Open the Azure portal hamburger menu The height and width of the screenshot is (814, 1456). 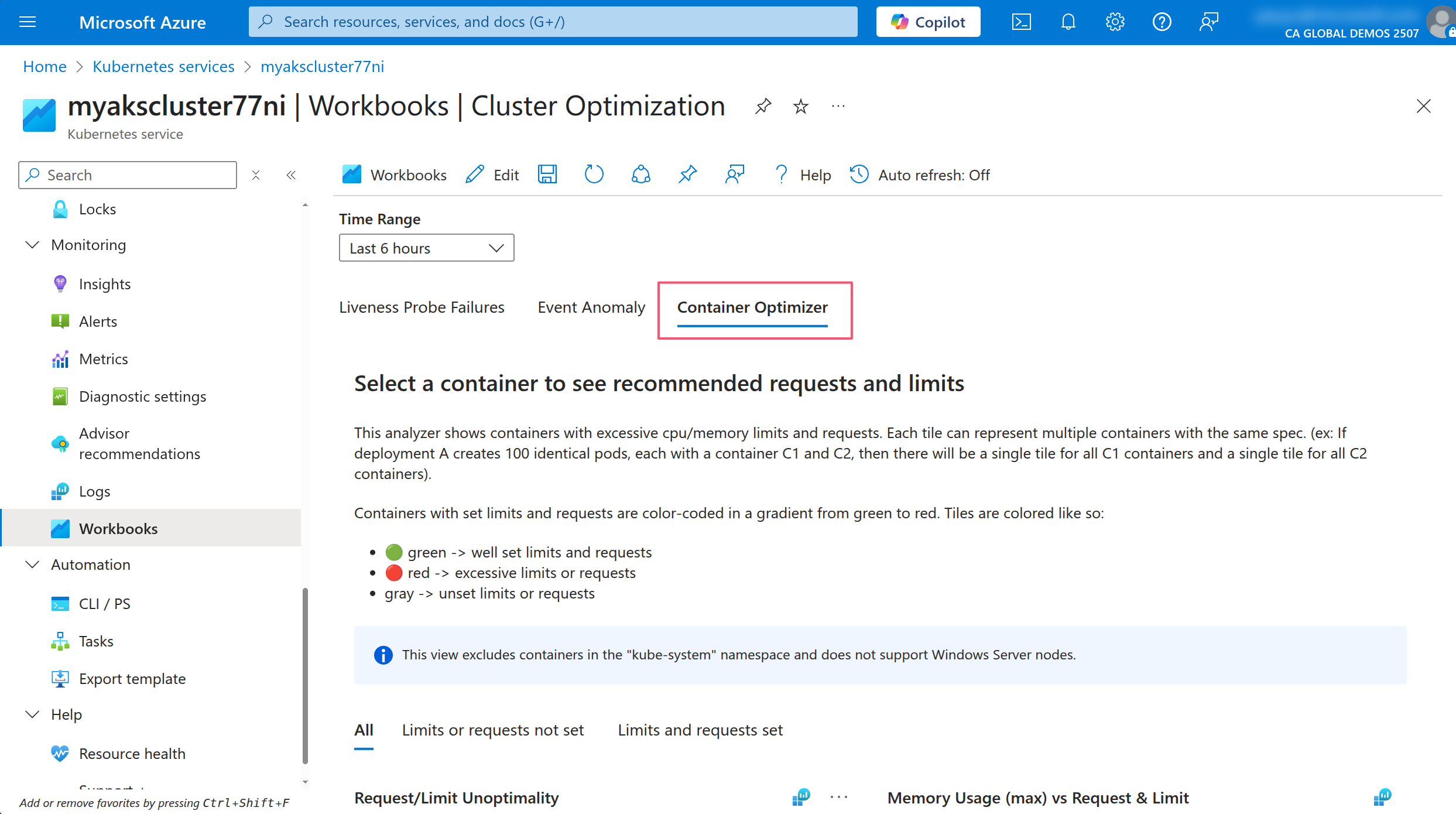coord(28,22)
